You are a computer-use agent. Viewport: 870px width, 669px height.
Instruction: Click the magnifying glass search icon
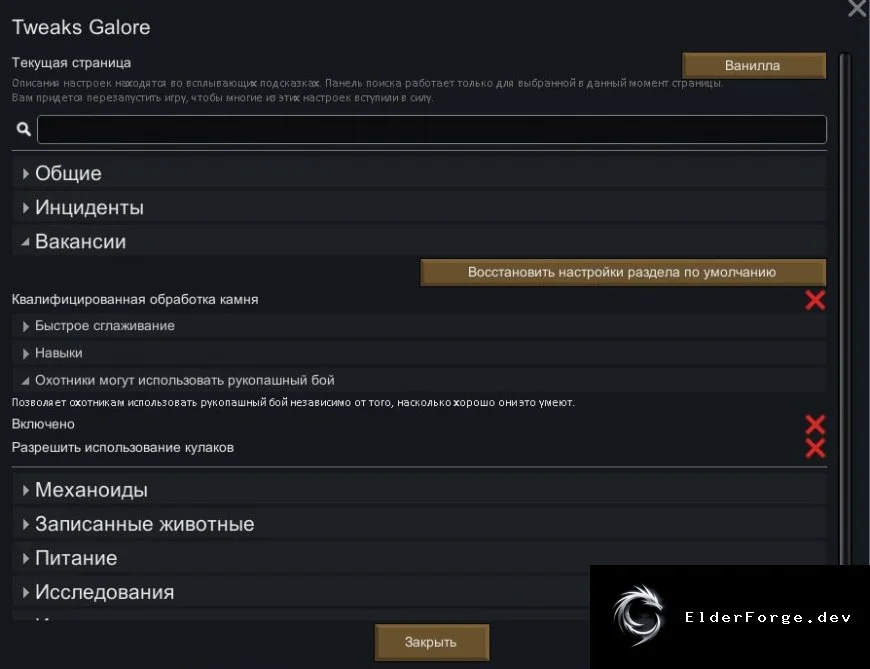point(23,129)
